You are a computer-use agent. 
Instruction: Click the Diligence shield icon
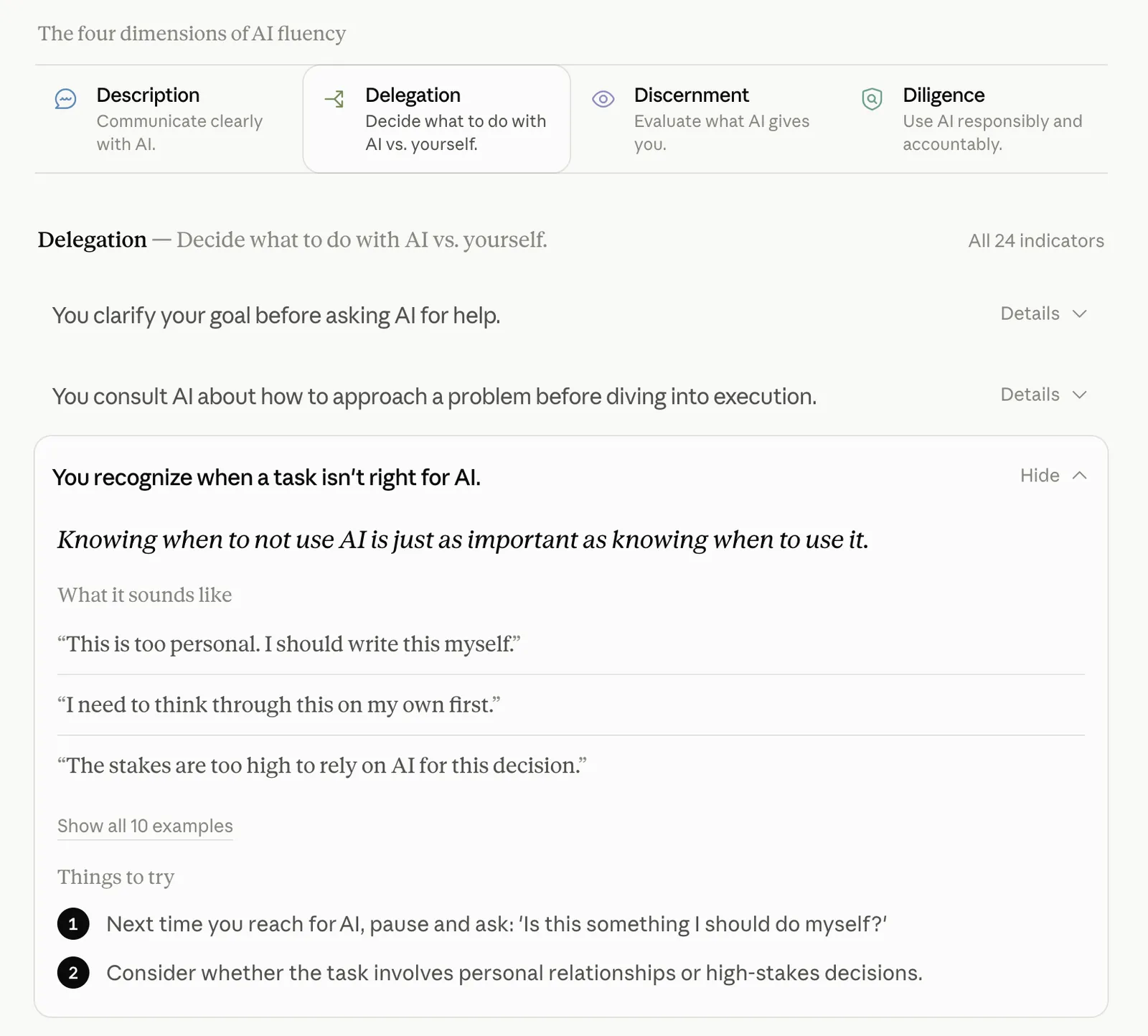(x=872, y=99)
